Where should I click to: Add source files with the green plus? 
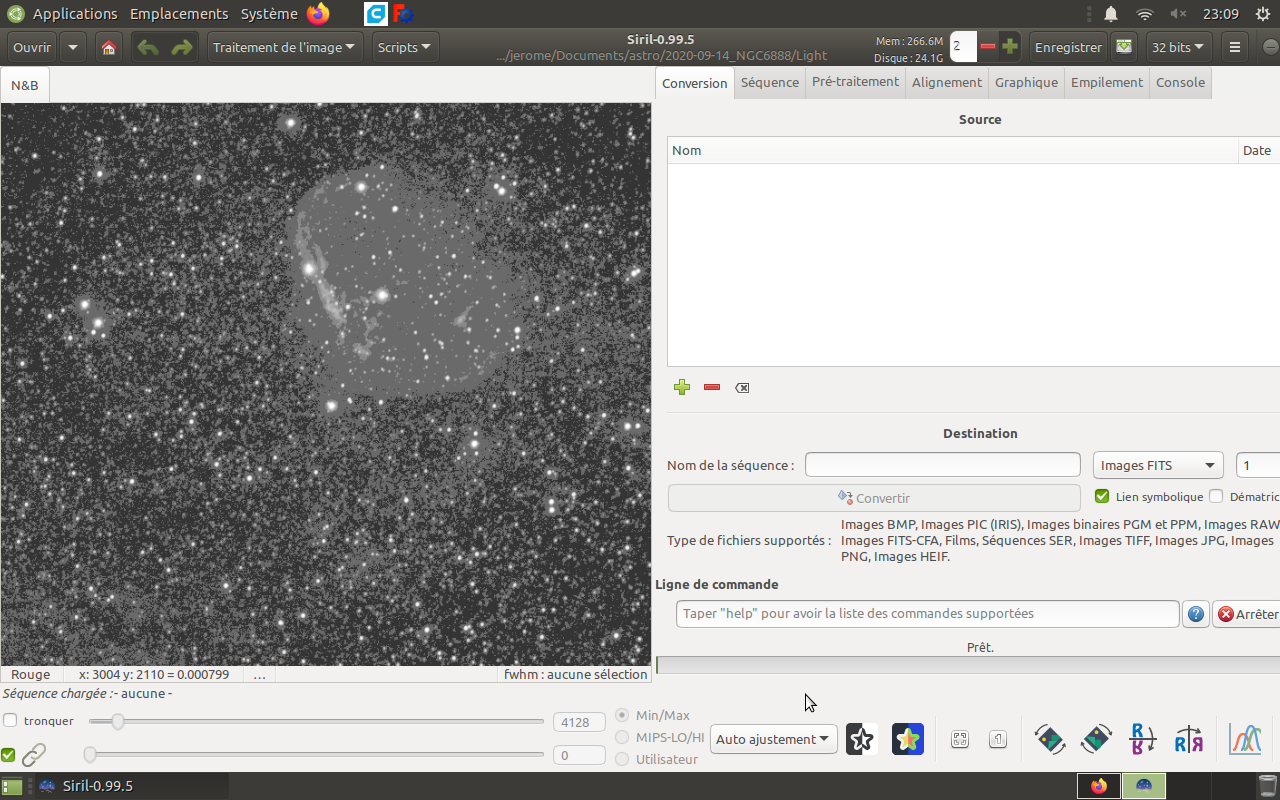(x=682, y=387)
